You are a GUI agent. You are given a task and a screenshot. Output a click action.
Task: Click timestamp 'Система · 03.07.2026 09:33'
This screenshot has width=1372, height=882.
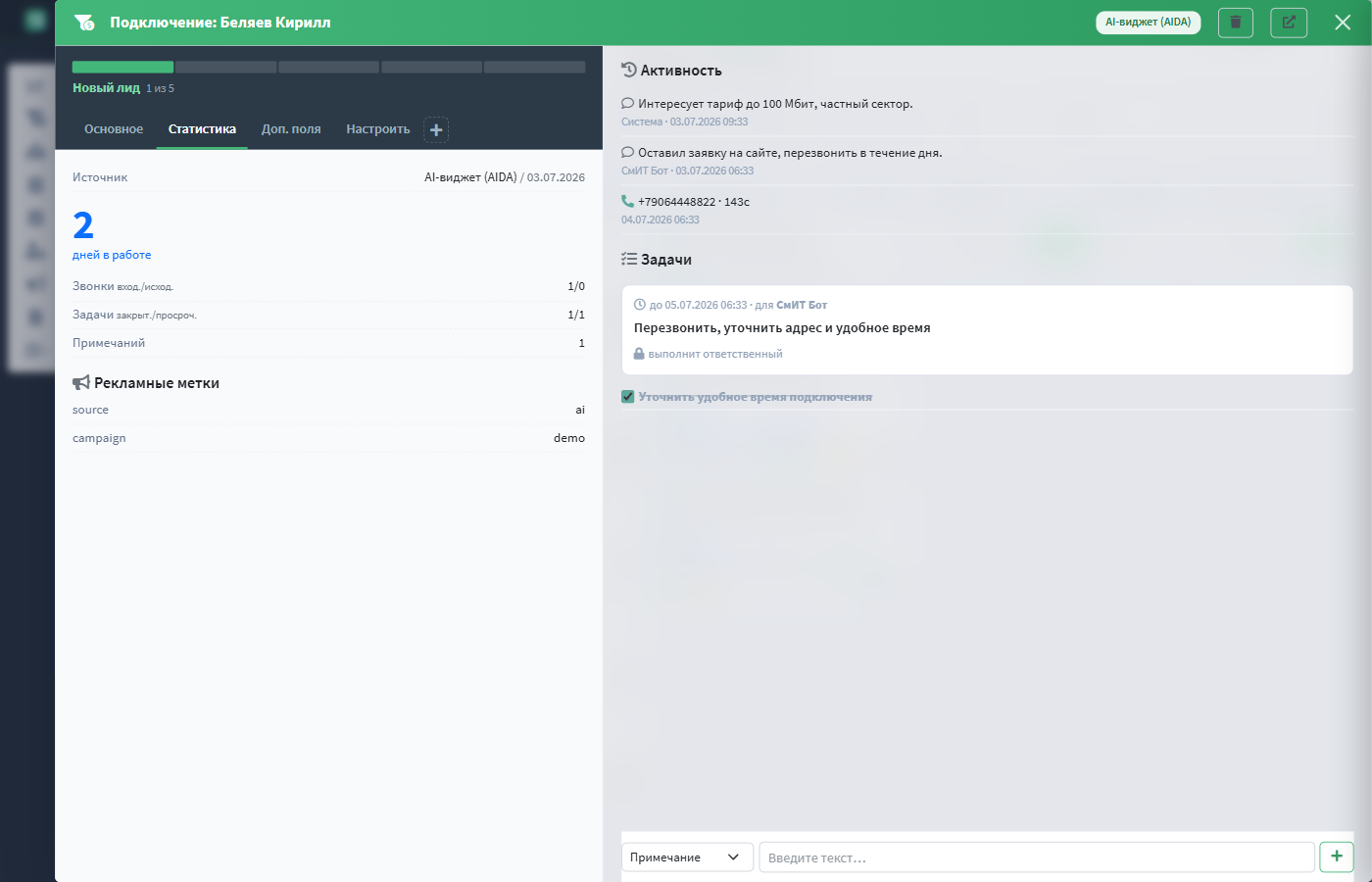(684, 122)
